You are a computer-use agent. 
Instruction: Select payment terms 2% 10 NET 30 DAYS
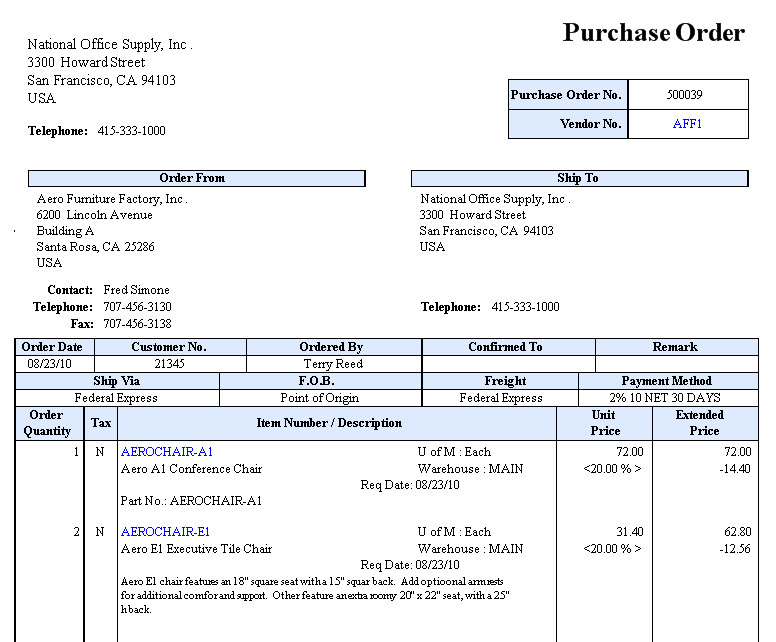point(667,398)
